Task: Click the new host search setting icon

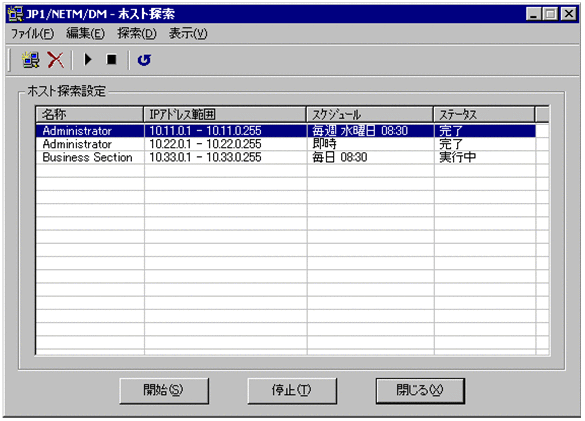Action: pos(30,60)
